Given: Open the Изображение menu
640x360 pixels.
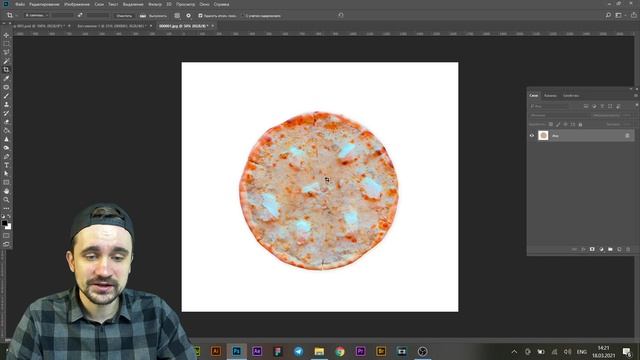Looking at the screenshot, I should [77, 4].
